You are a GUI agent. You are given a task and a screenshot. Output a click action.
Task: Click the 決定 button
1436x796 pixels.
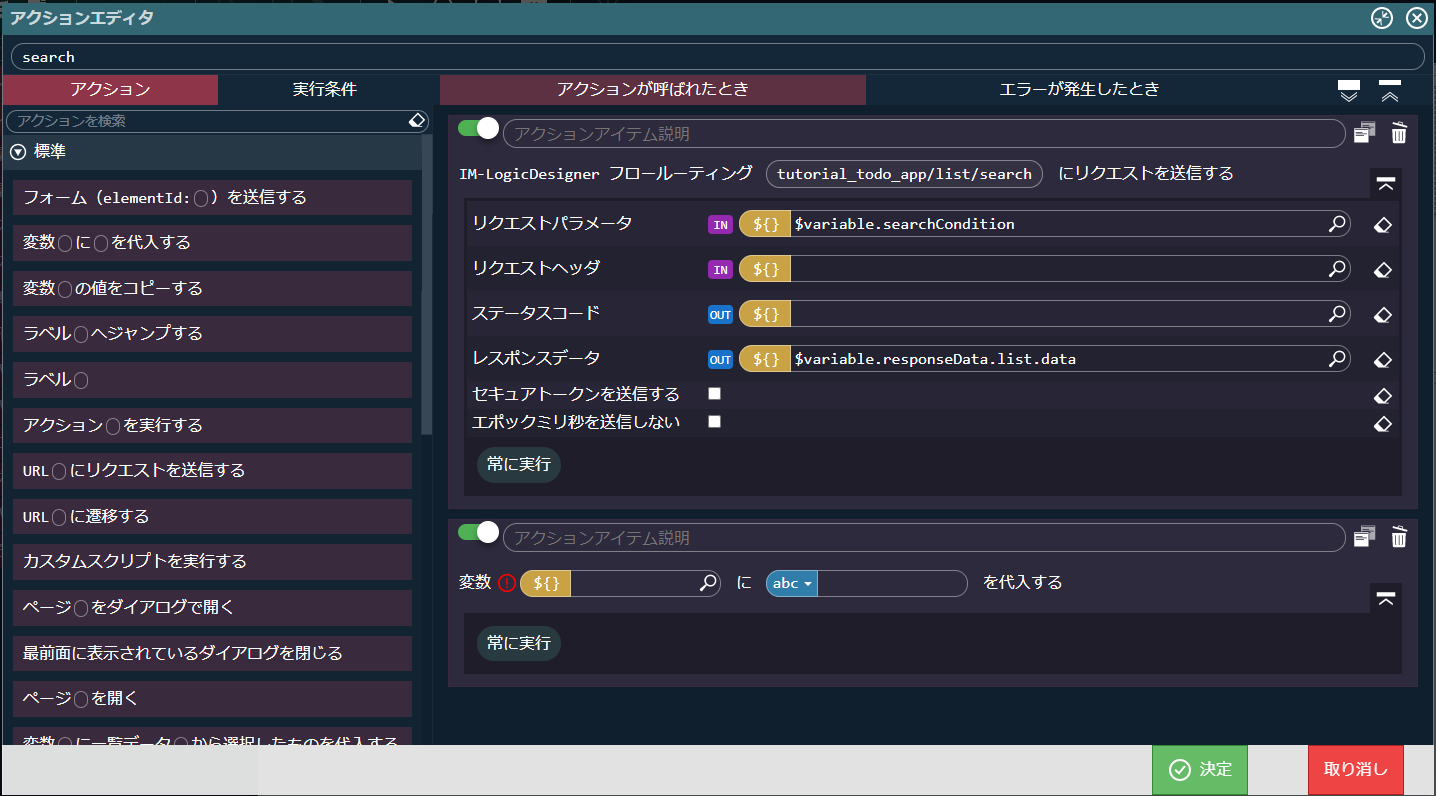click(x=1200, y=769)
